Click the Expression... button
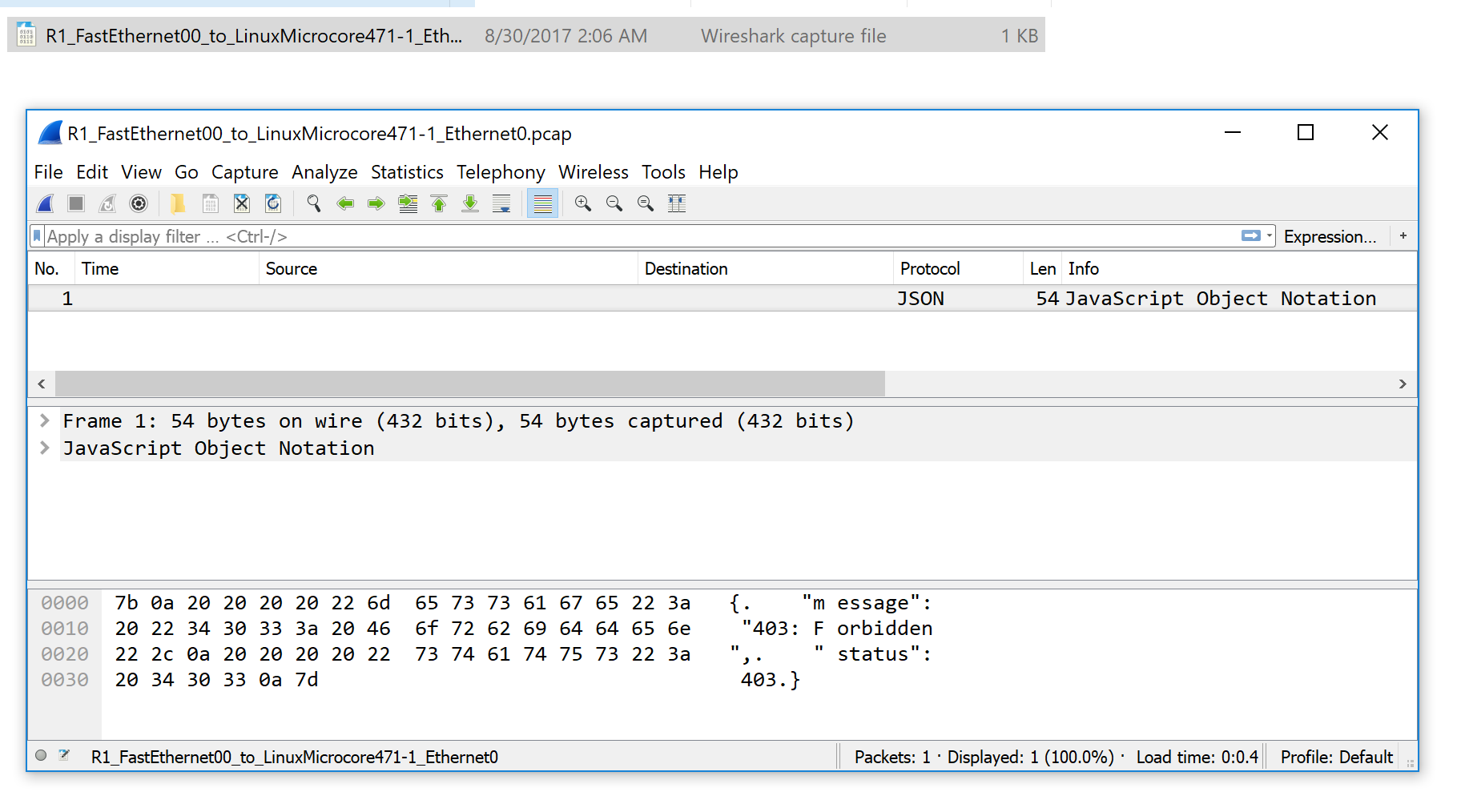Viewport: 1461px width, 812px height. (1330, 237)
